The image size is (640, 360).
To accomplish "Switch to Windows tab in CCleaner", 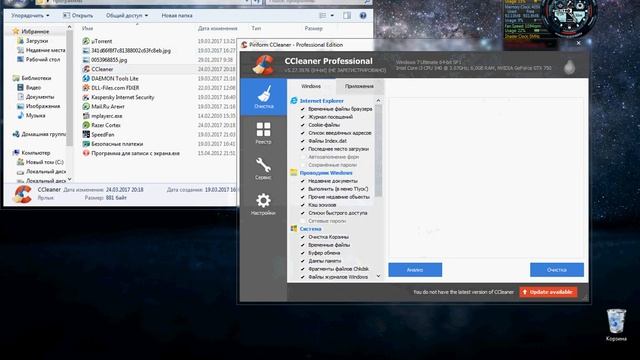I will click(311, 86).
